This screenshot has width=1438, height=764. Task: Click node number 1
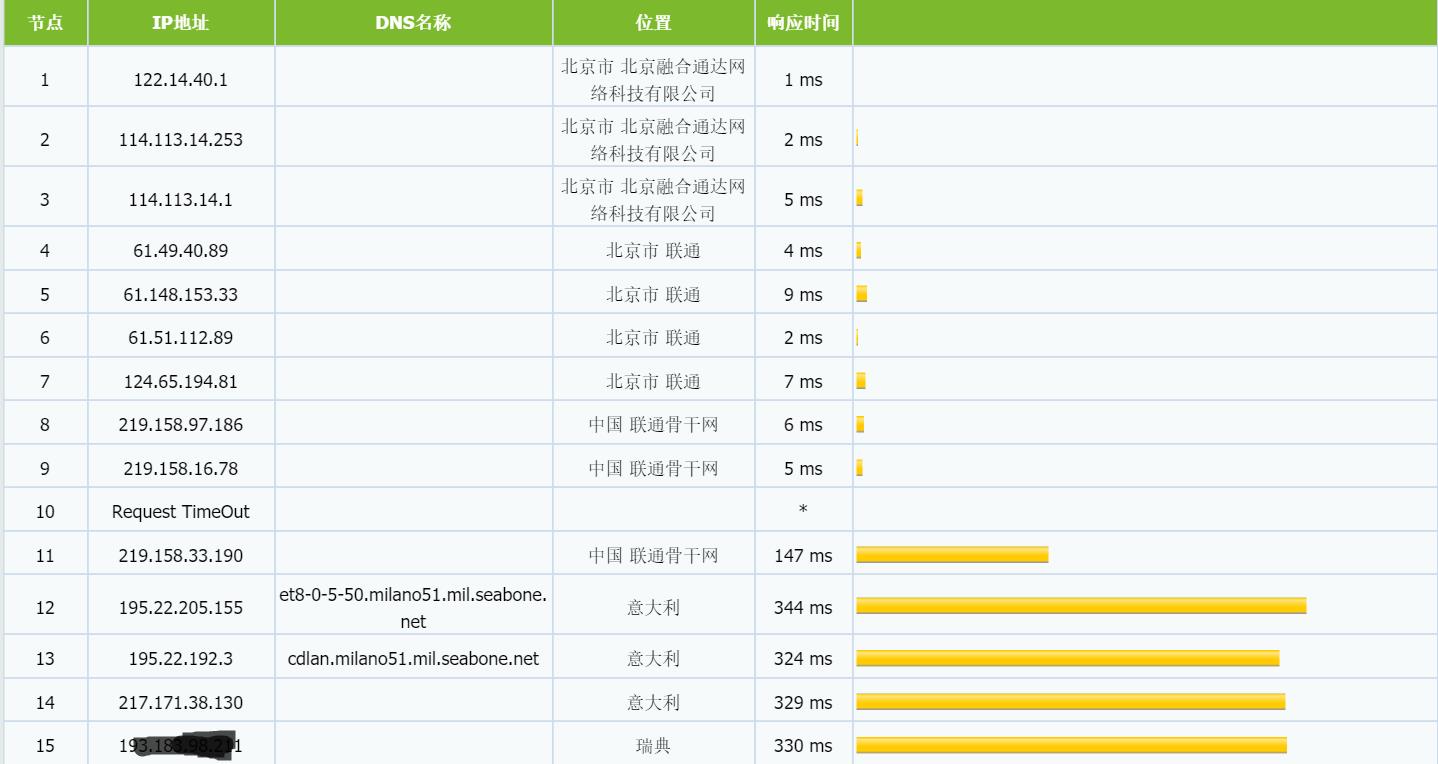point(45,80)
